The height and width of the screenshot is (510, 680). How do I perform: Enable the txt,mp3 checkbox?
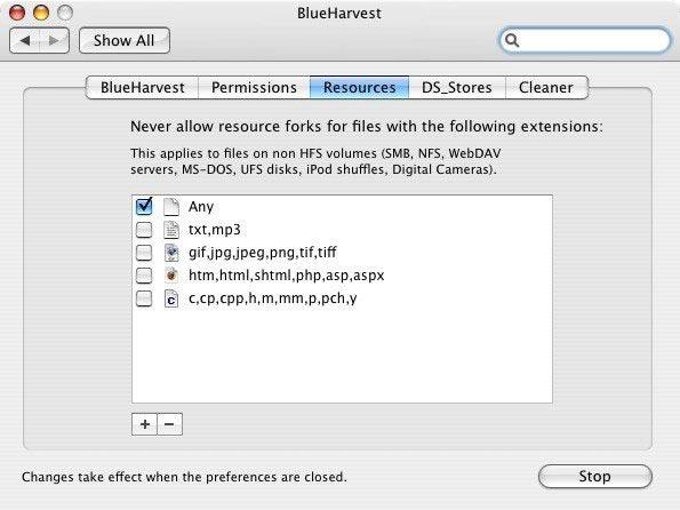[144, 229]
